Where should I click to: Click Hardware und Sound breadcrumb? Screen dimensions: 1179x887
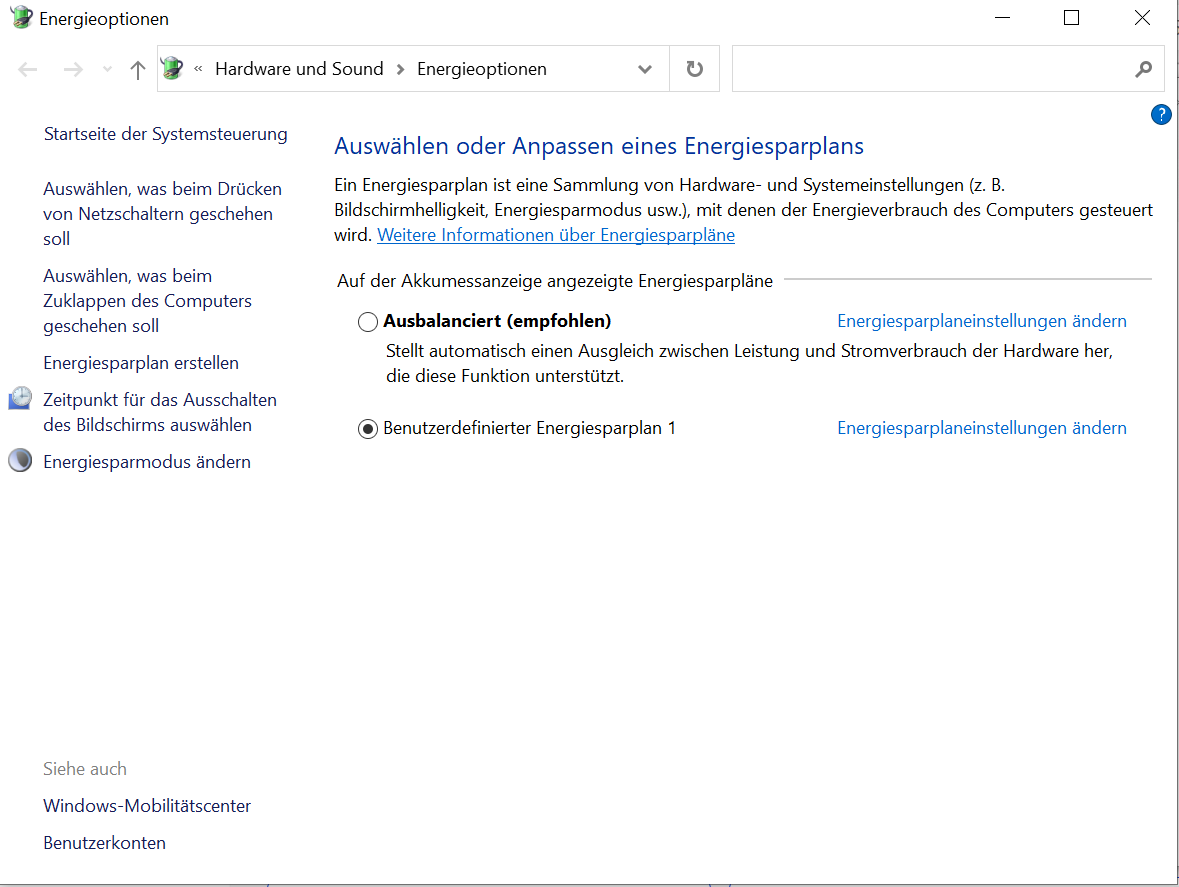299,69
